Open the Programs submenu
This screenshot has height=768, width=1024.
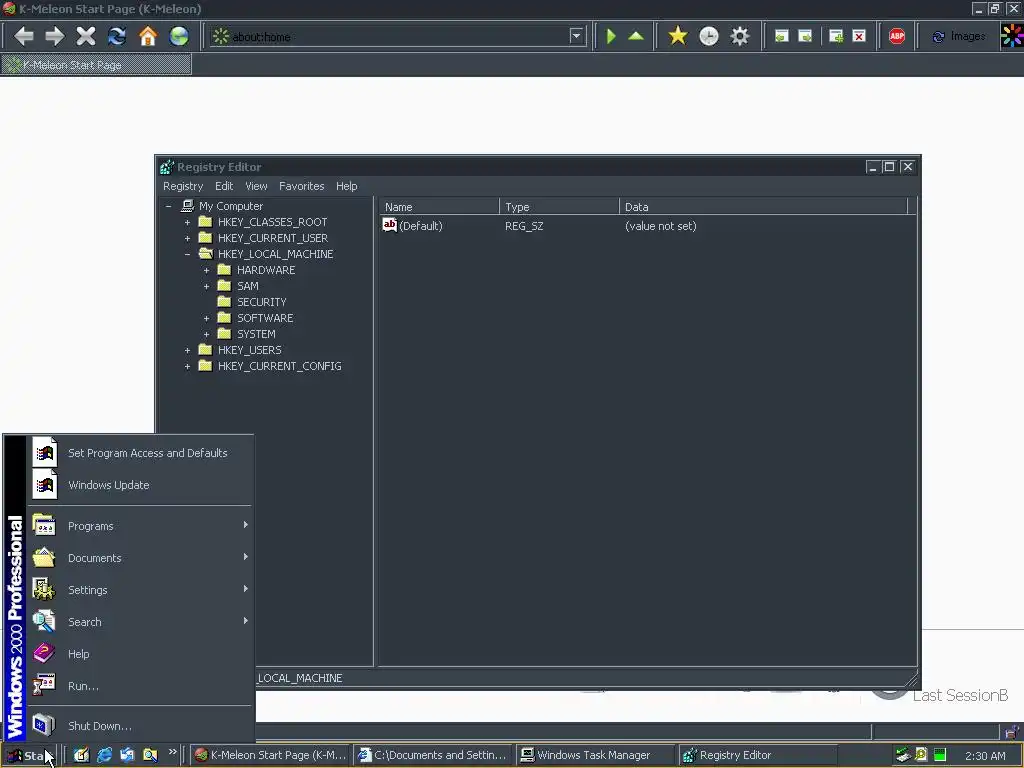140,526
